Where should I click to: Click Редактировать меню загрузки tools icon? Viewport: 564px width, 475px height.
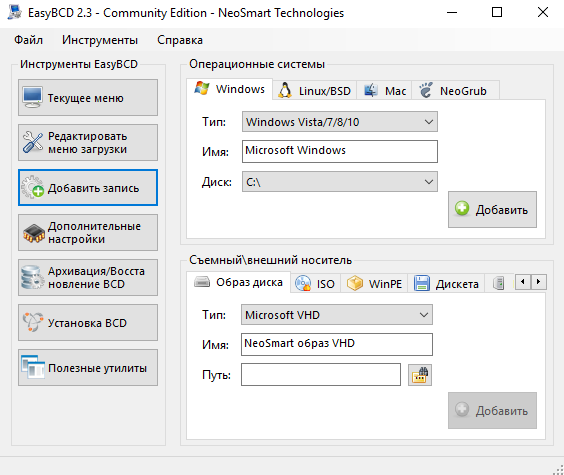coord(32,142)
